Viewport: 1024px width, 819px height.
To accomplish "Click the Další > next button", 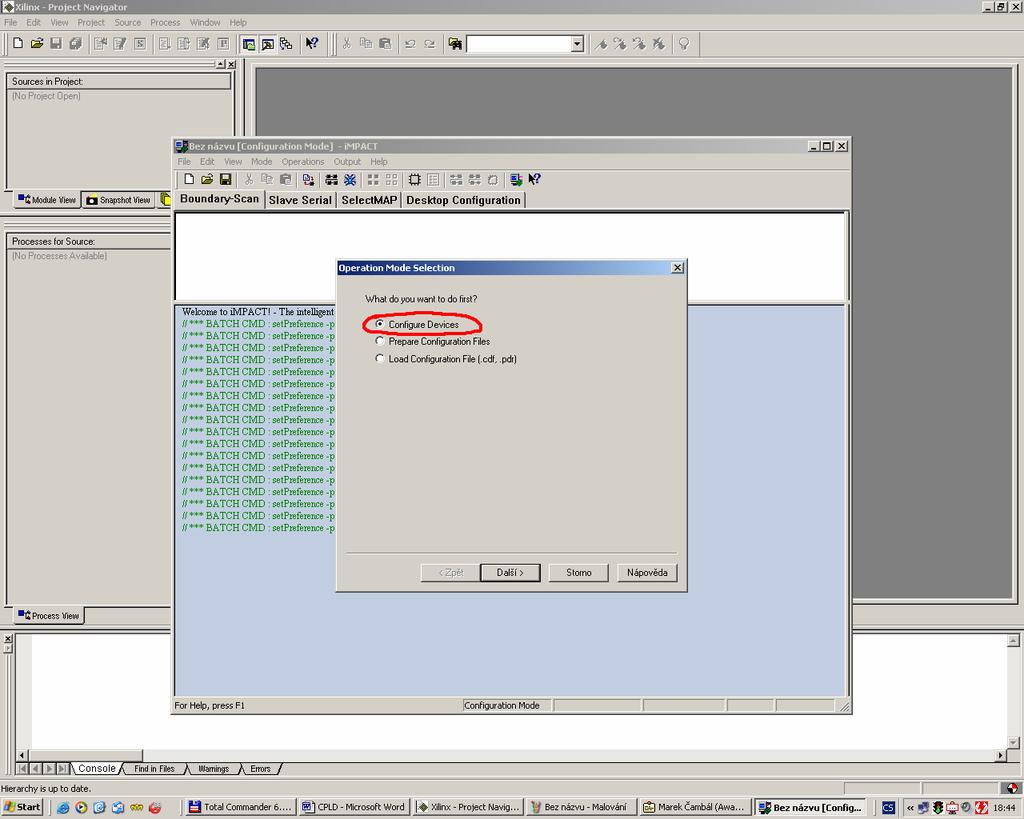I will coord(510,572).
